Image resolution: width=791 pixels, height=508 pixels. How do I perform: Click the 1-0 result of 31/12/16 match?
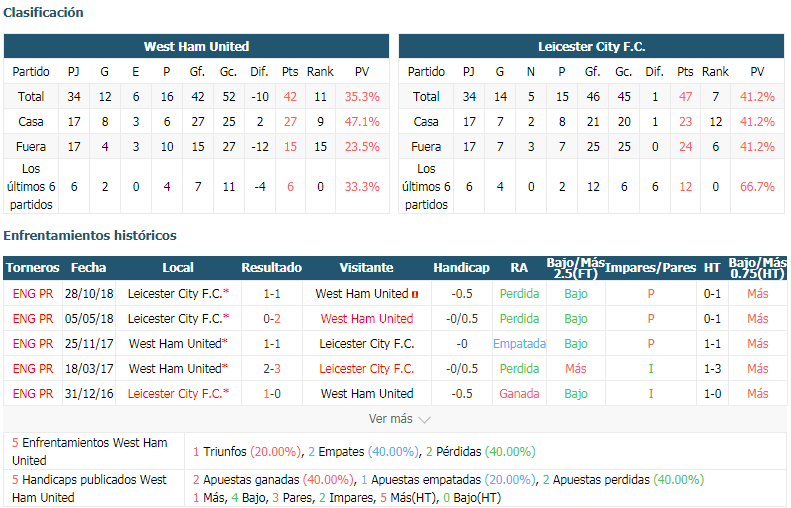[x=271, y=393]
